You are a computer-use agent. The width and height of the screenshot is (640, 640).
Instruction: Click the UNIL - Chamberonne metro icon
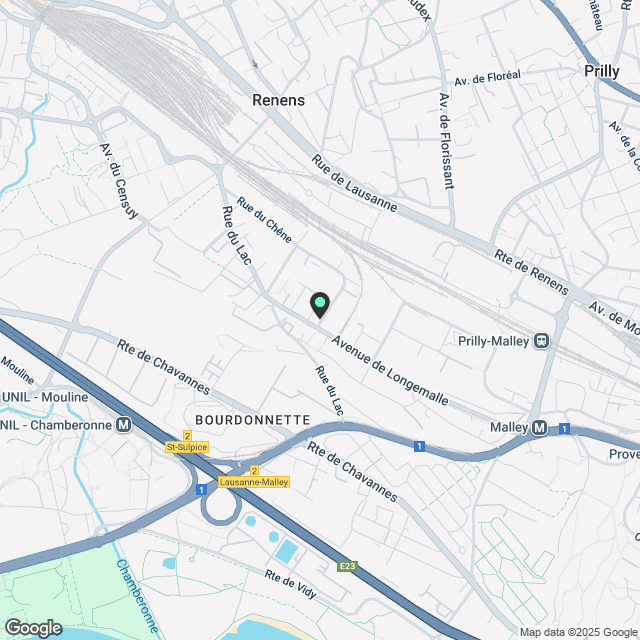point(124,425)
